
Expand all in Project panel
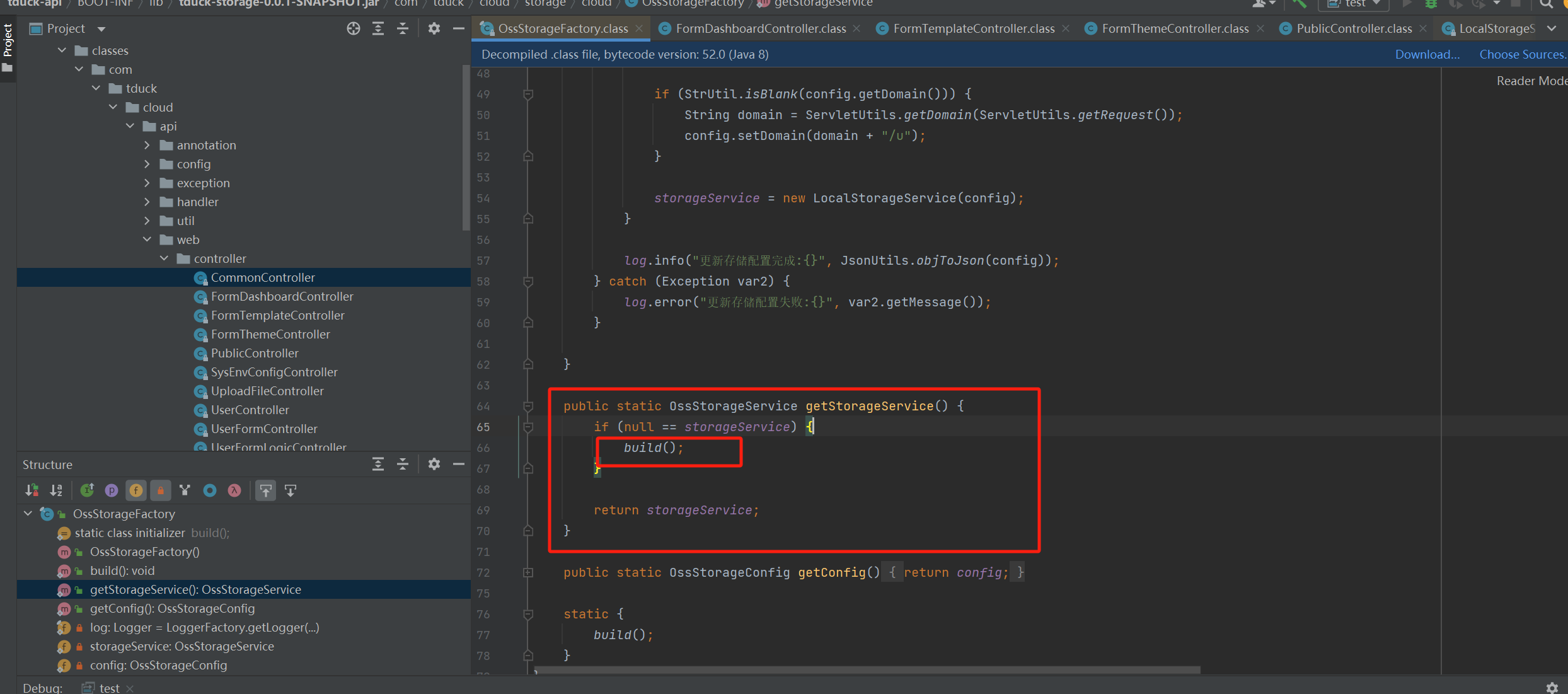[x=378, y=28]
